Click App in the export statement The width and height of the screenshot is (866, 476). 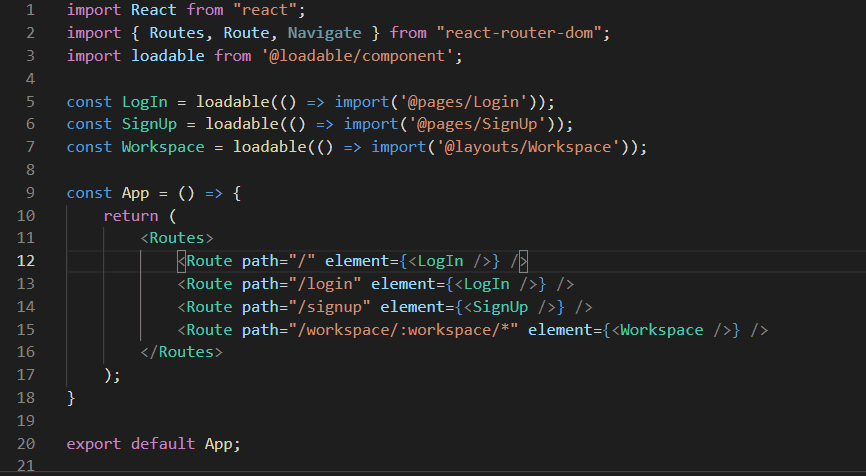219,444
